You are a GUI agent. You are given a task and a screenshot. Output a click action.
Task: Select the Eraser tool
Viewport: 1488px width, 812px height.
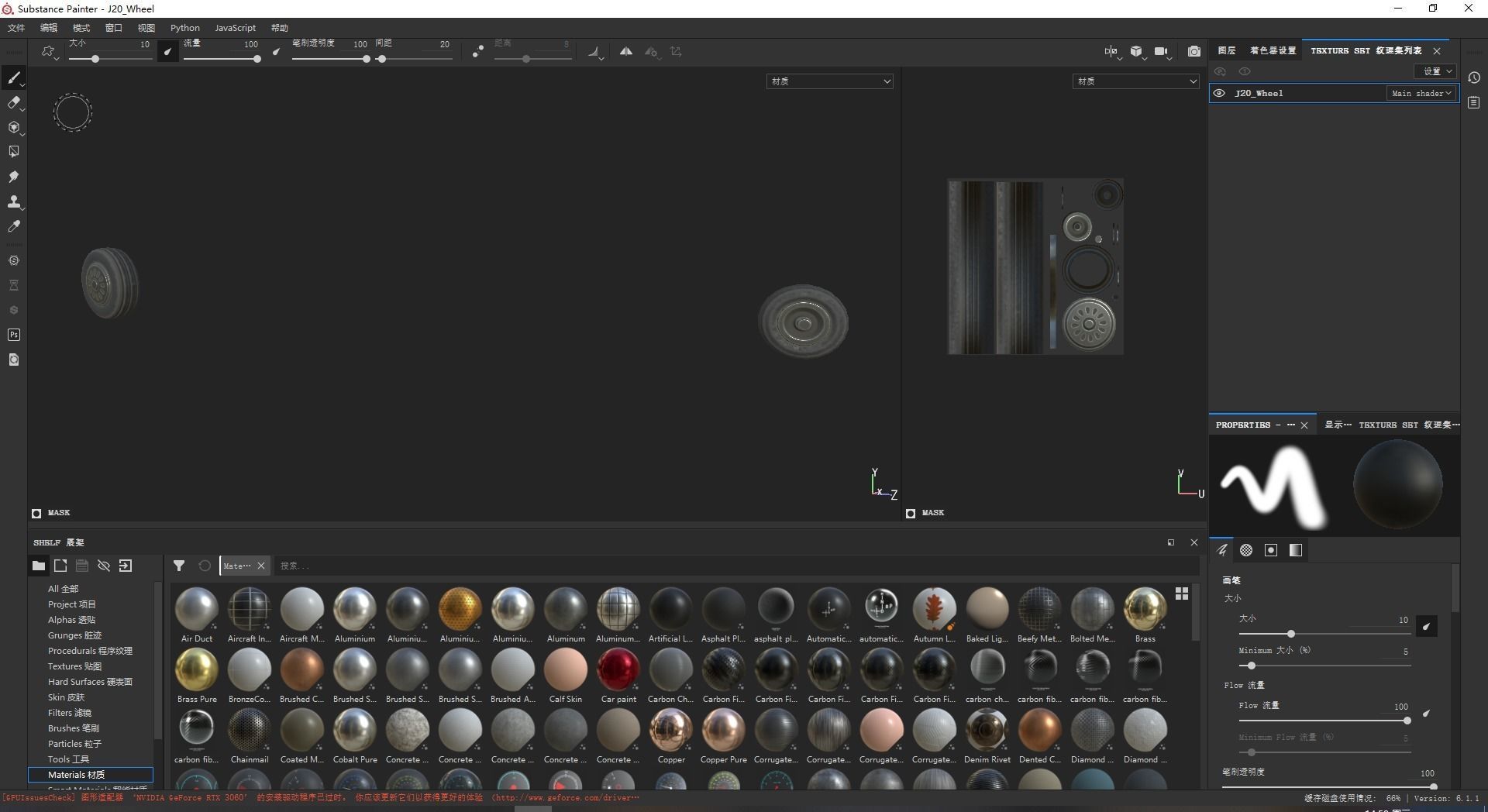coord(13,102)
